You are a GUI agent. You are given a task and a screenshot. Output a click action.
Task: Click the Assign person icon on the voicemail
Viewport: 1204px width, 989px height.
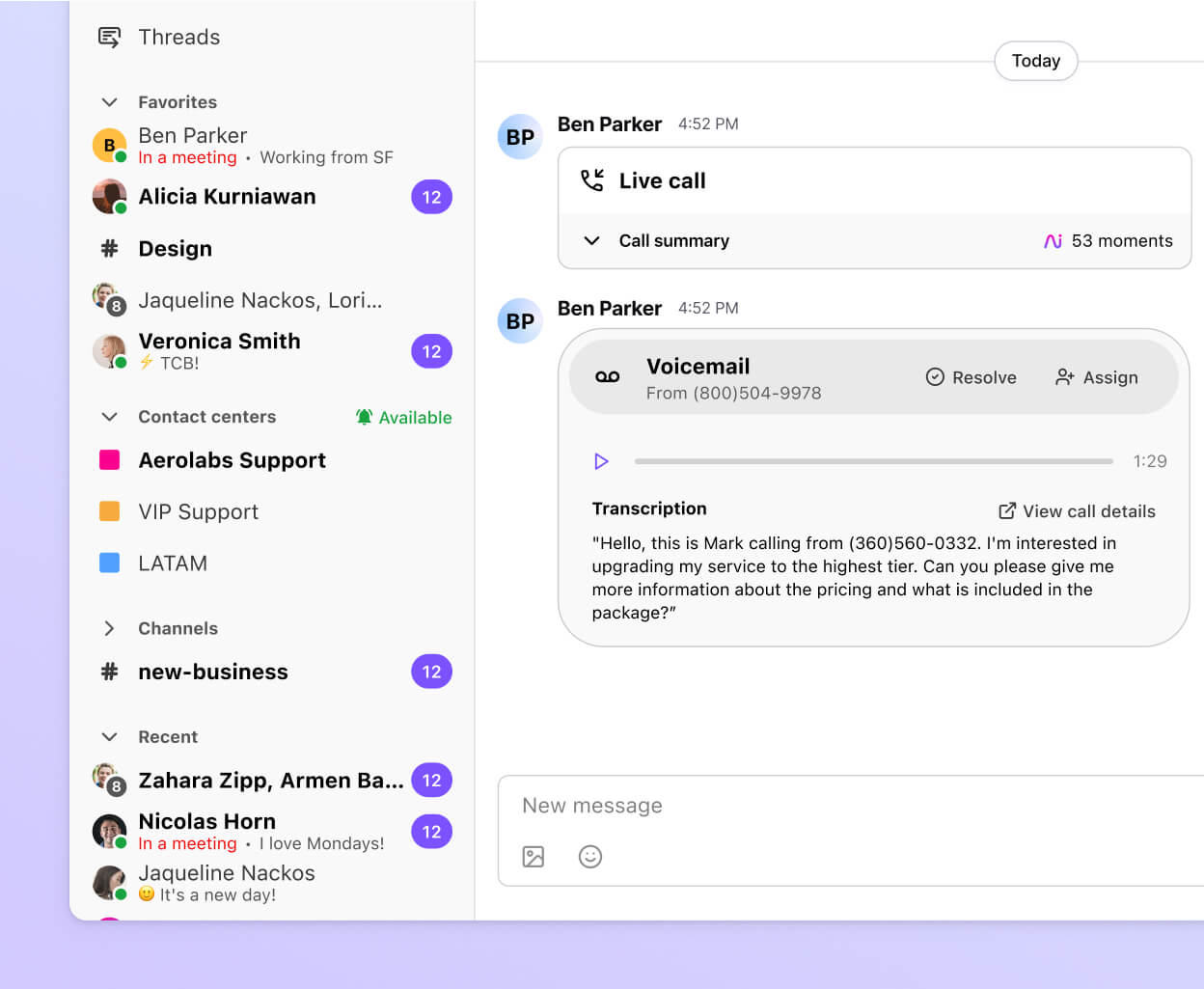pyautogui.click(x=1064, y=377)
